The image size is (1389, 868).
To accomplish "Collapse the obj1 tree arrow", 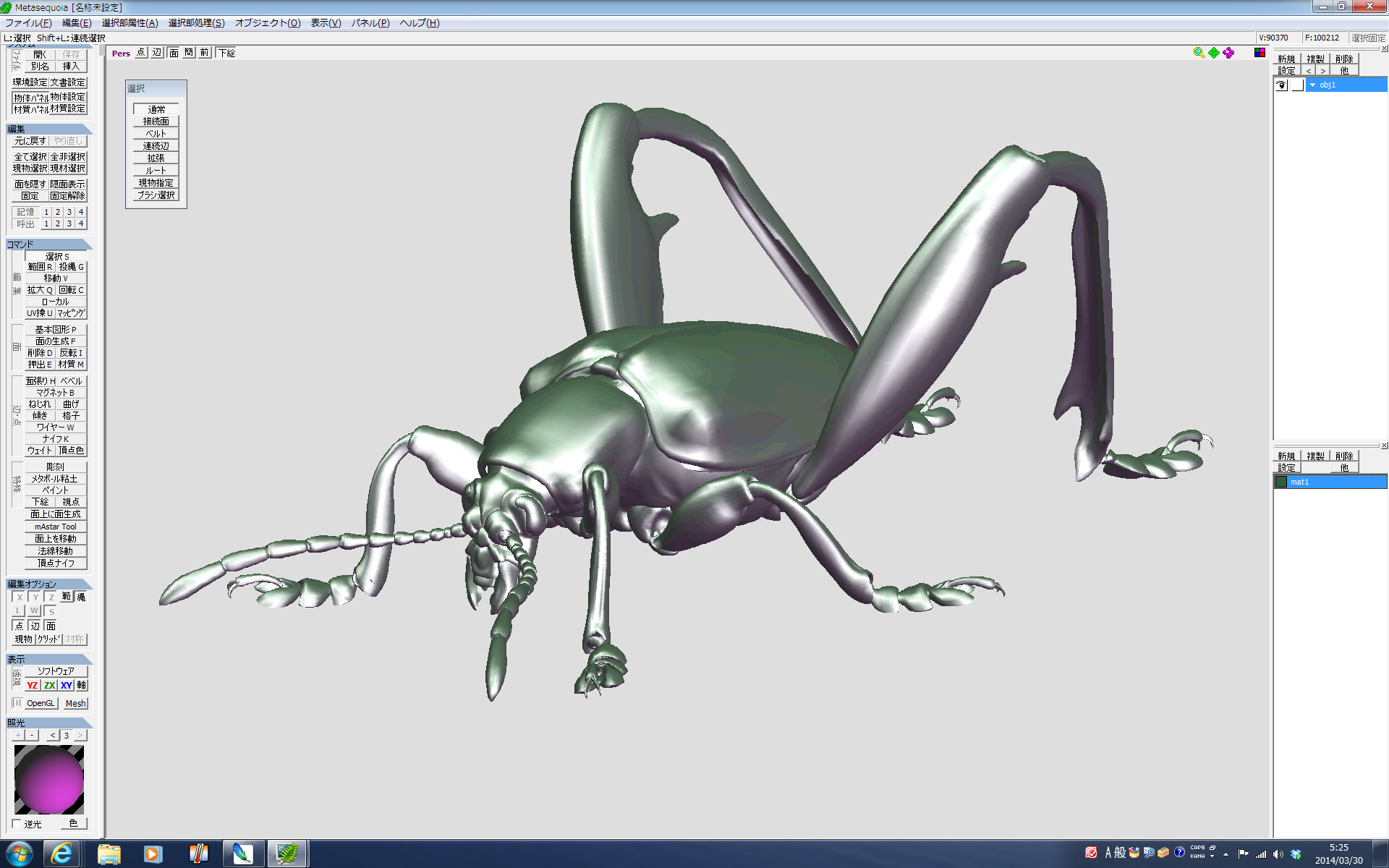I will click(x=1312, y=85).
